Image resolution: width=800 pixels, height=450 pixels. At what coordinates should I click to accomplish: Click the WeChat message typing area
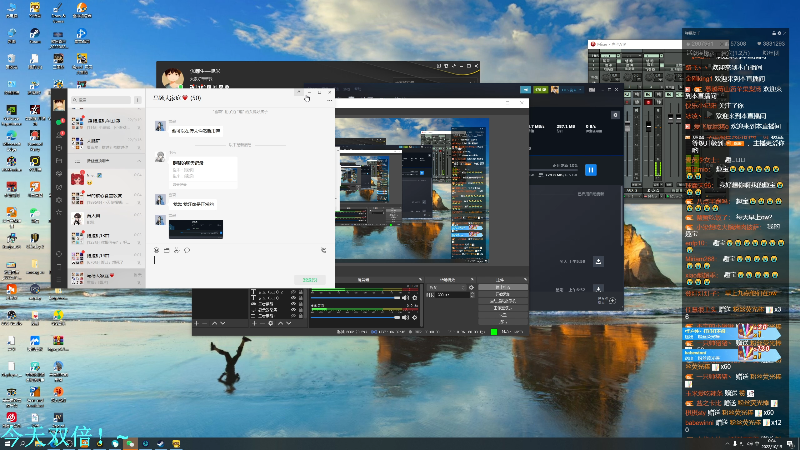pyautogui.click(x=240, y=263)
